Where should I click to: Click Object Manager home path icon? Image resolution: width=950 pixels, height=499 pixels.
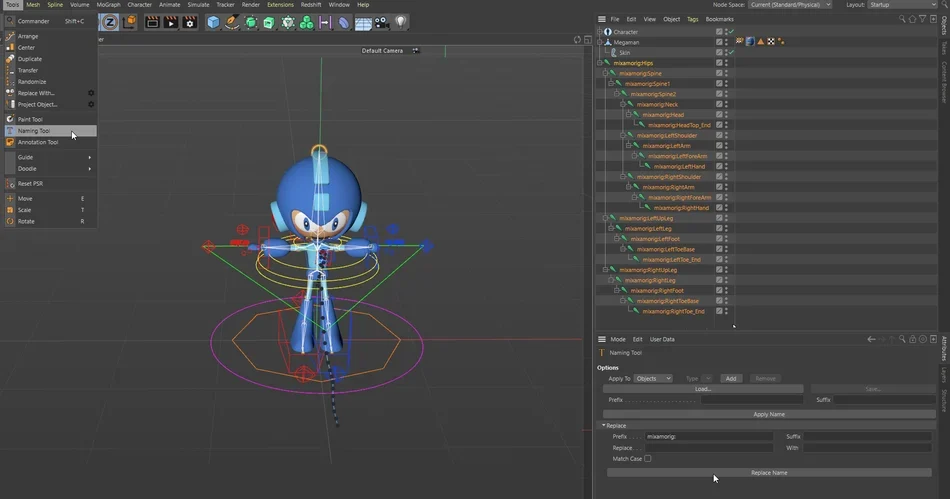click(912, 19)
